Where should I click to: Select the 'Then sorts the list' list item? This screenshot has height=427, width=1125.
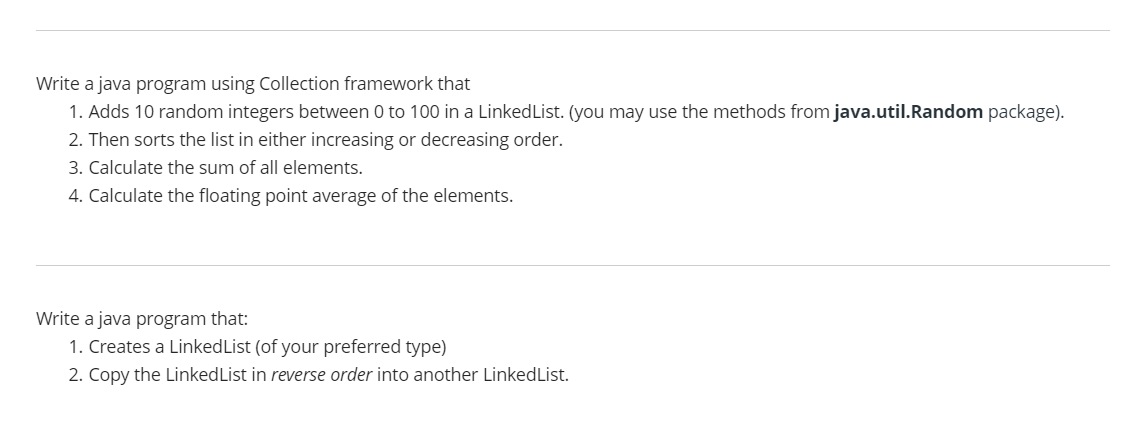coord(316,140)
